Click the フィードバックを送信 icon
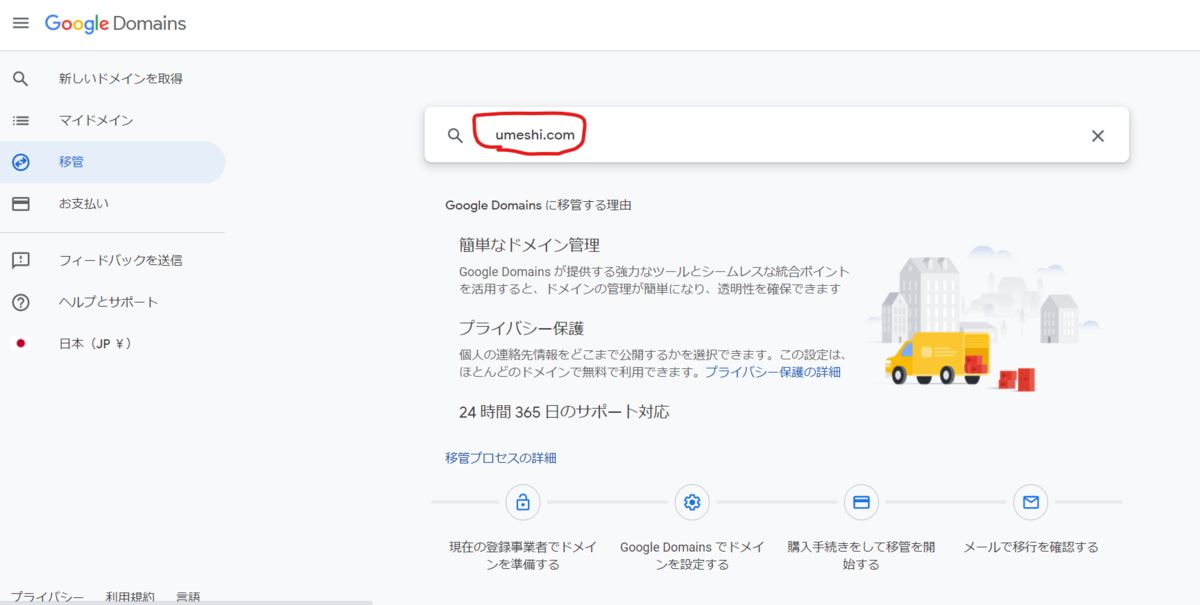 [21, 261]
